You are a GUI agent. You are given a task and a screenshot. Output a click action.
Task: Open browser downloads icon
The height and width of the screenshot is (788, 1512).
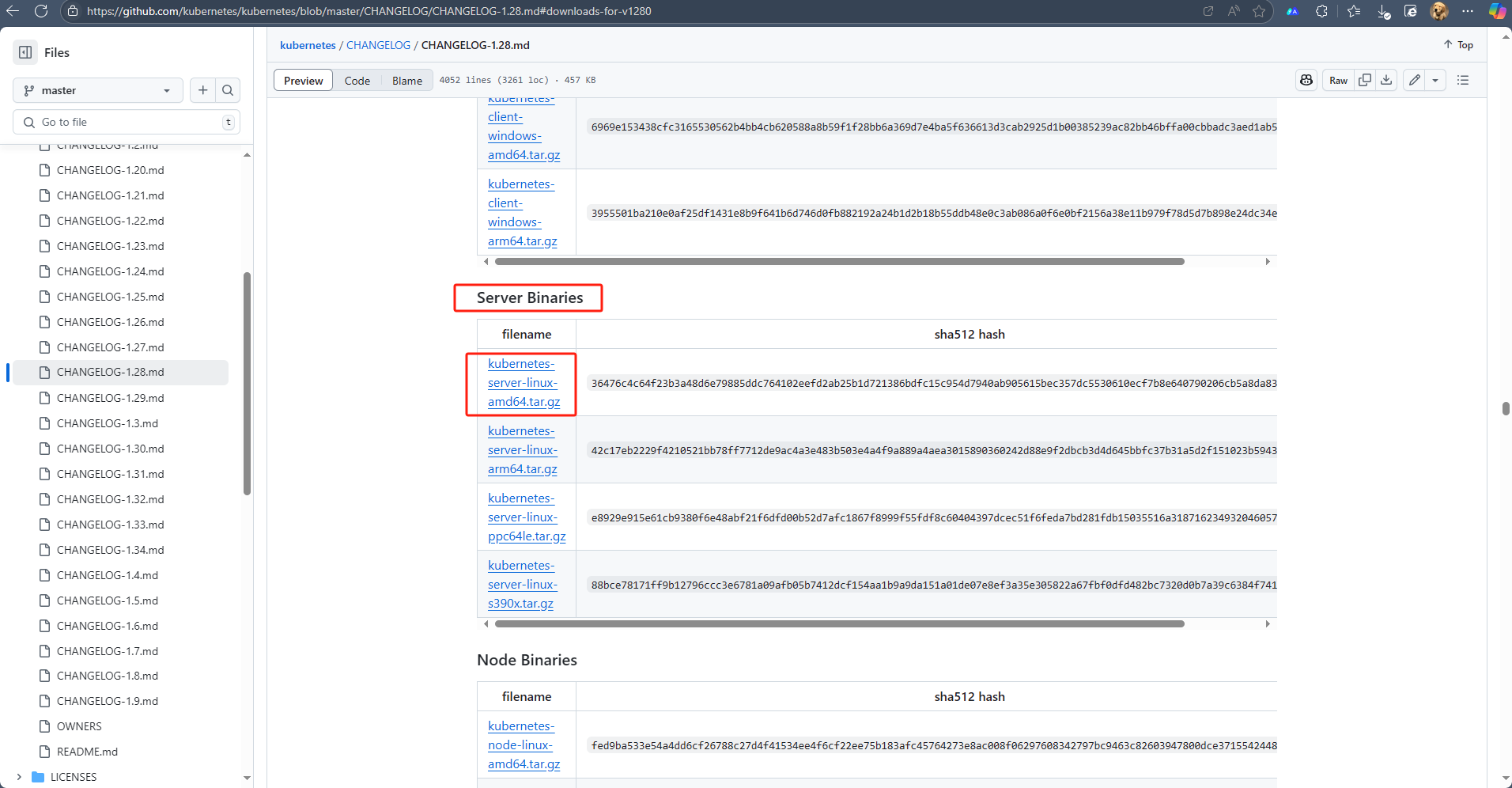coord(1383,11)
